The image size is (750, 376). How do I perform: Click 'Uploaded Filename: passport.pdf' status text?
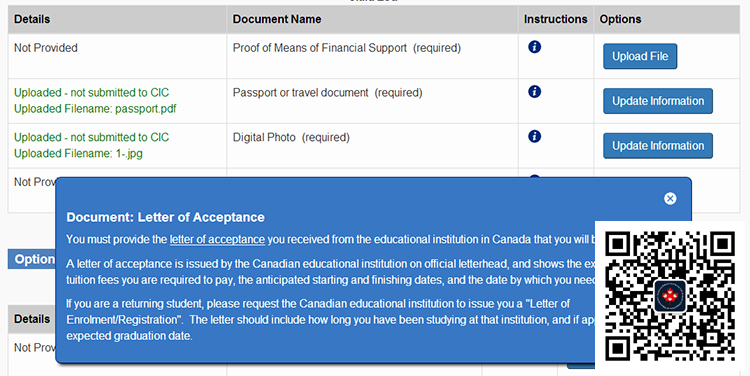coord(95,109)
